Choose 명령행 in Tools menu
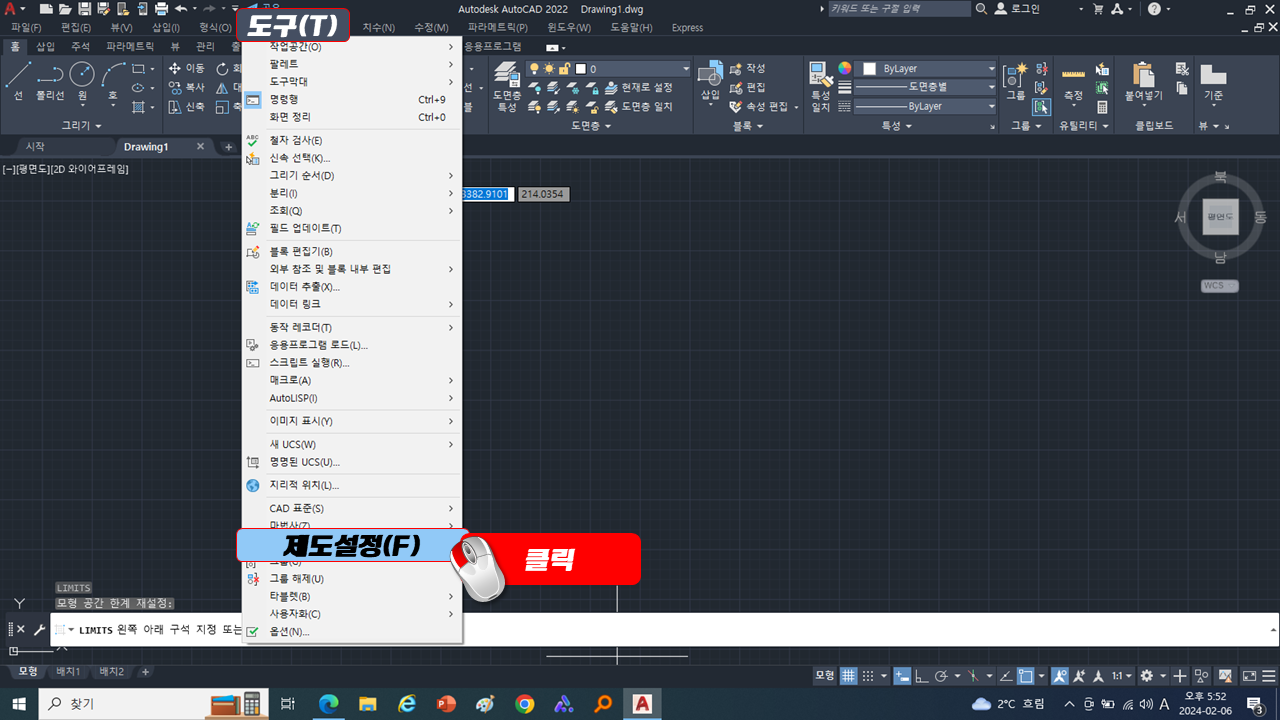This screenshot has width=1280, height=720. click(352, 99)
